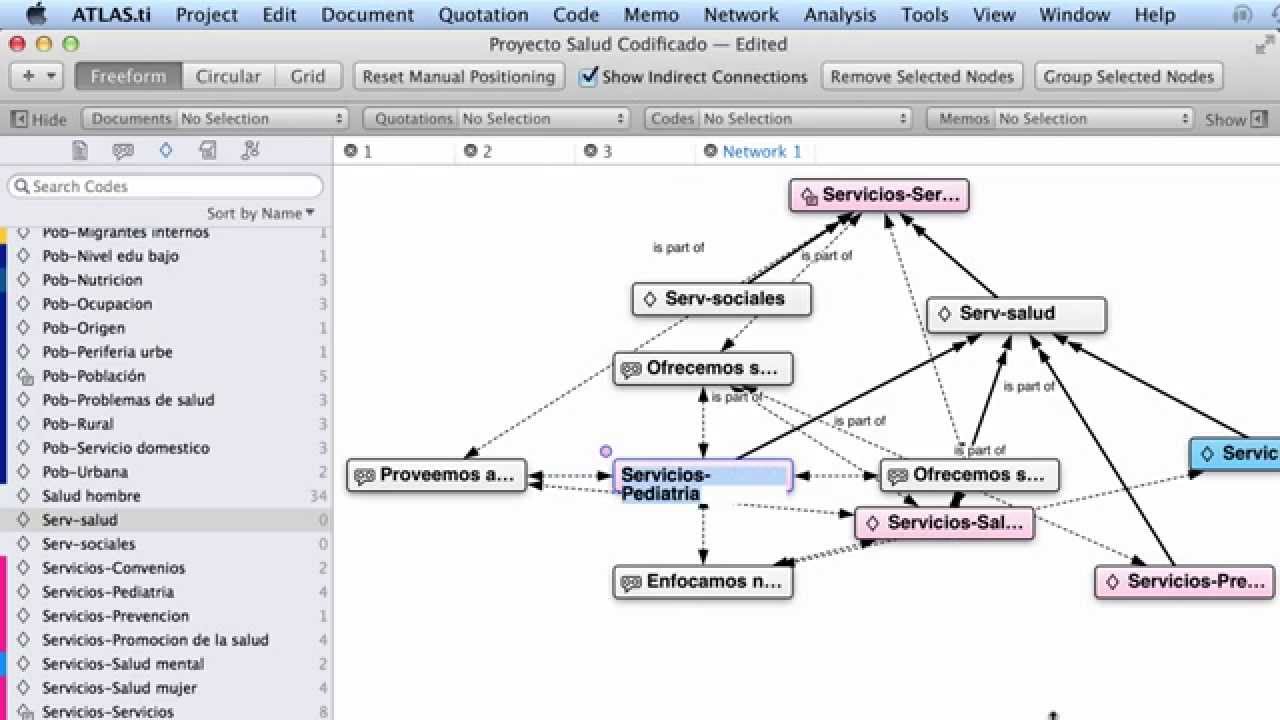This screenshot has width=1280, height=720.
Task: Close tab 3 with its x icon
Action: pyautogui.click(x=590, y=151)
